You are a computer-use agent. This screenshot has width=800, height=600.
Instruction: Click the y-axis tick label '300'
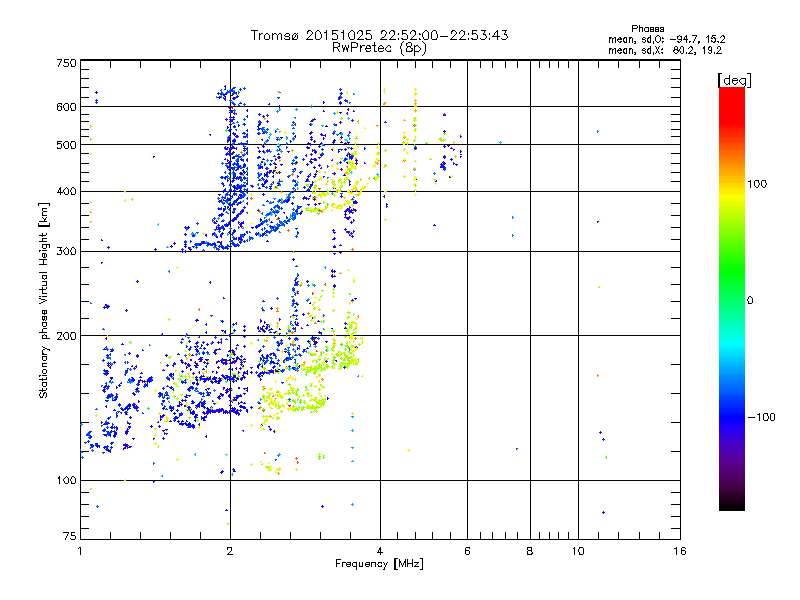click(66, 252)
